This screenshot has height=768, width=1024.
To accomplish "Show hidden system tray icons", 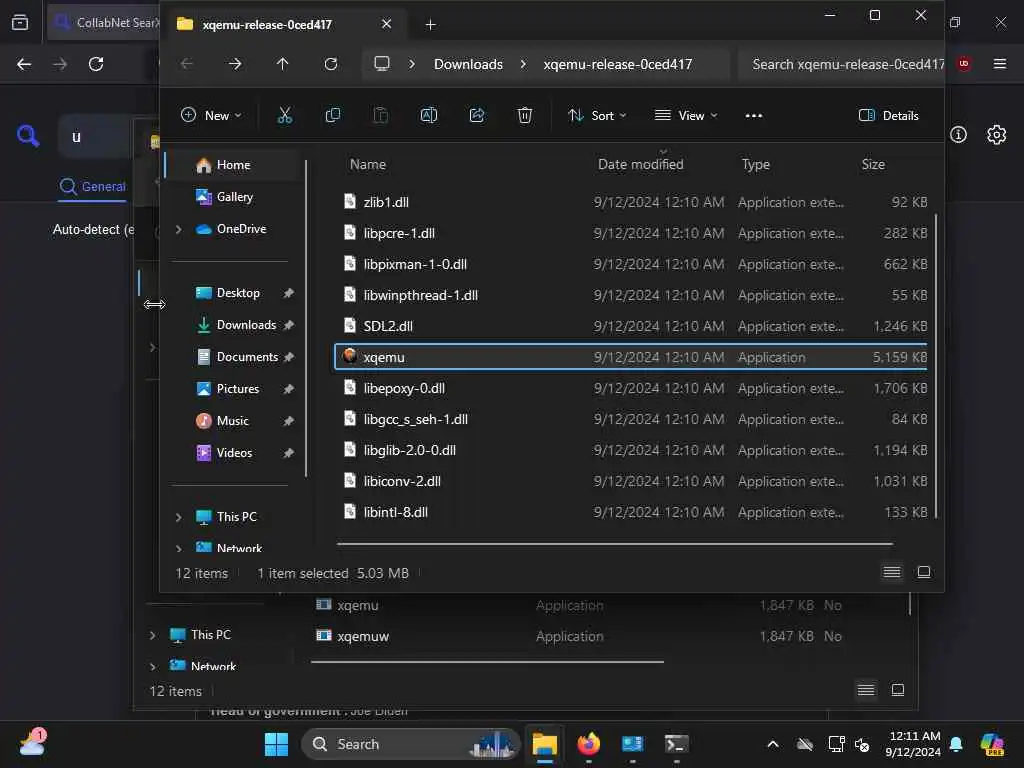I will [x=773, y=744].
